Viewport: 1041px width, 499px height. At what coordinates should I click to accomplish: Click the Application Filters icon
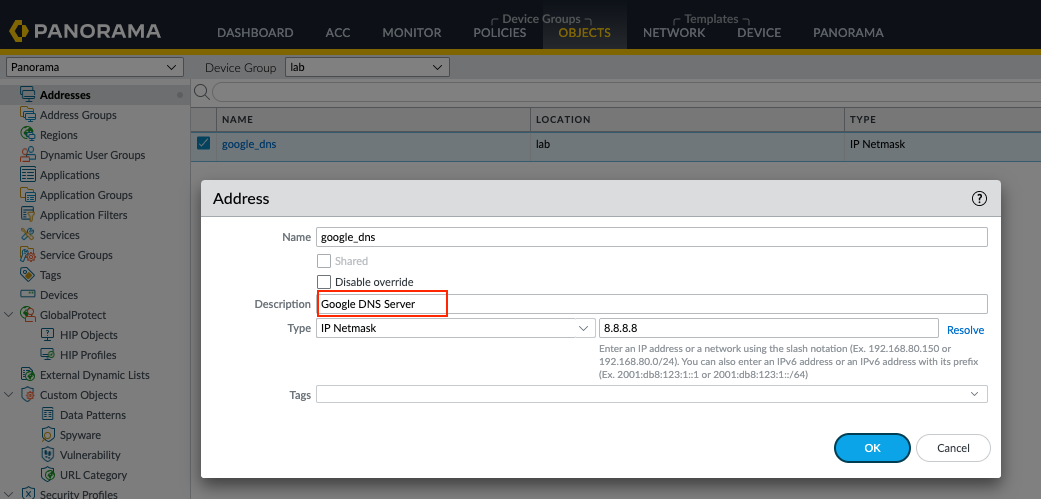(28, 214)
